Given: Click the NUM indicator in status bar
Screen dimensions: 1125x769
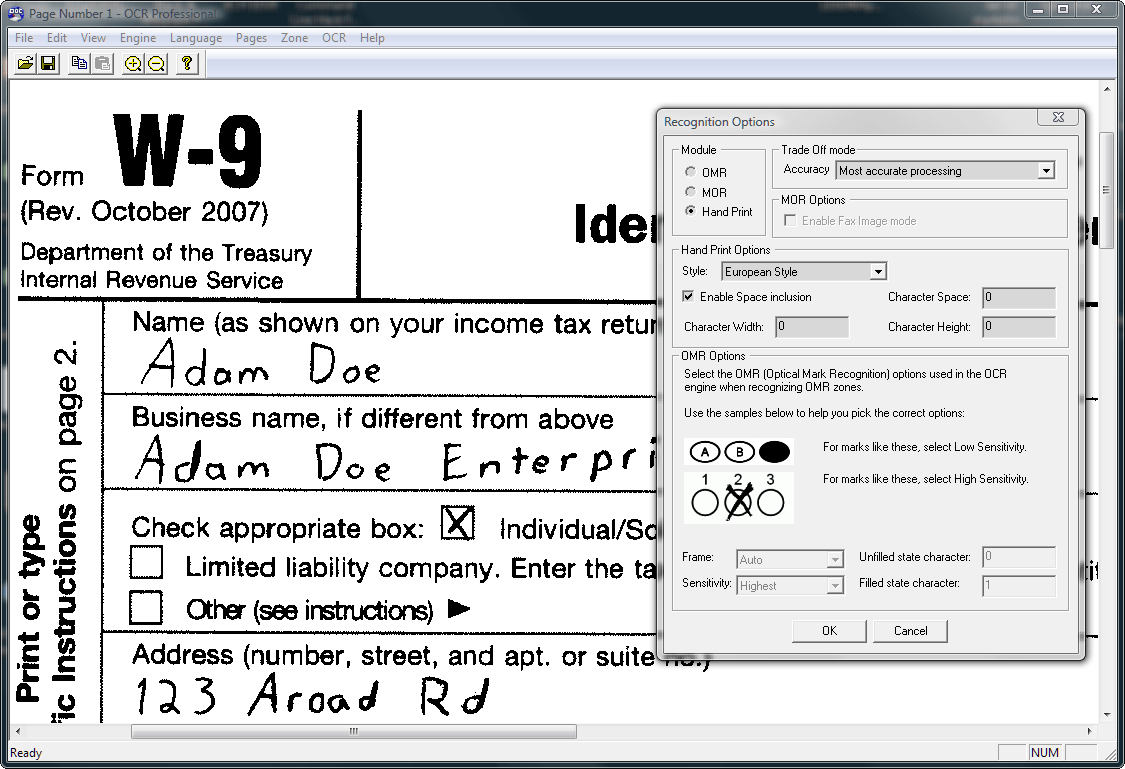Looking at the screenshot, I should pyautogui.click(x=1045, y=753).
